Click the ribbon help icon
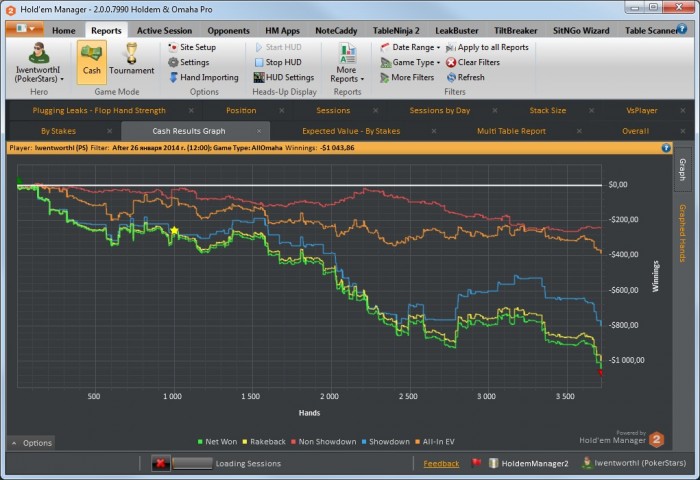The image size is (700, 480). pos(682,29)
